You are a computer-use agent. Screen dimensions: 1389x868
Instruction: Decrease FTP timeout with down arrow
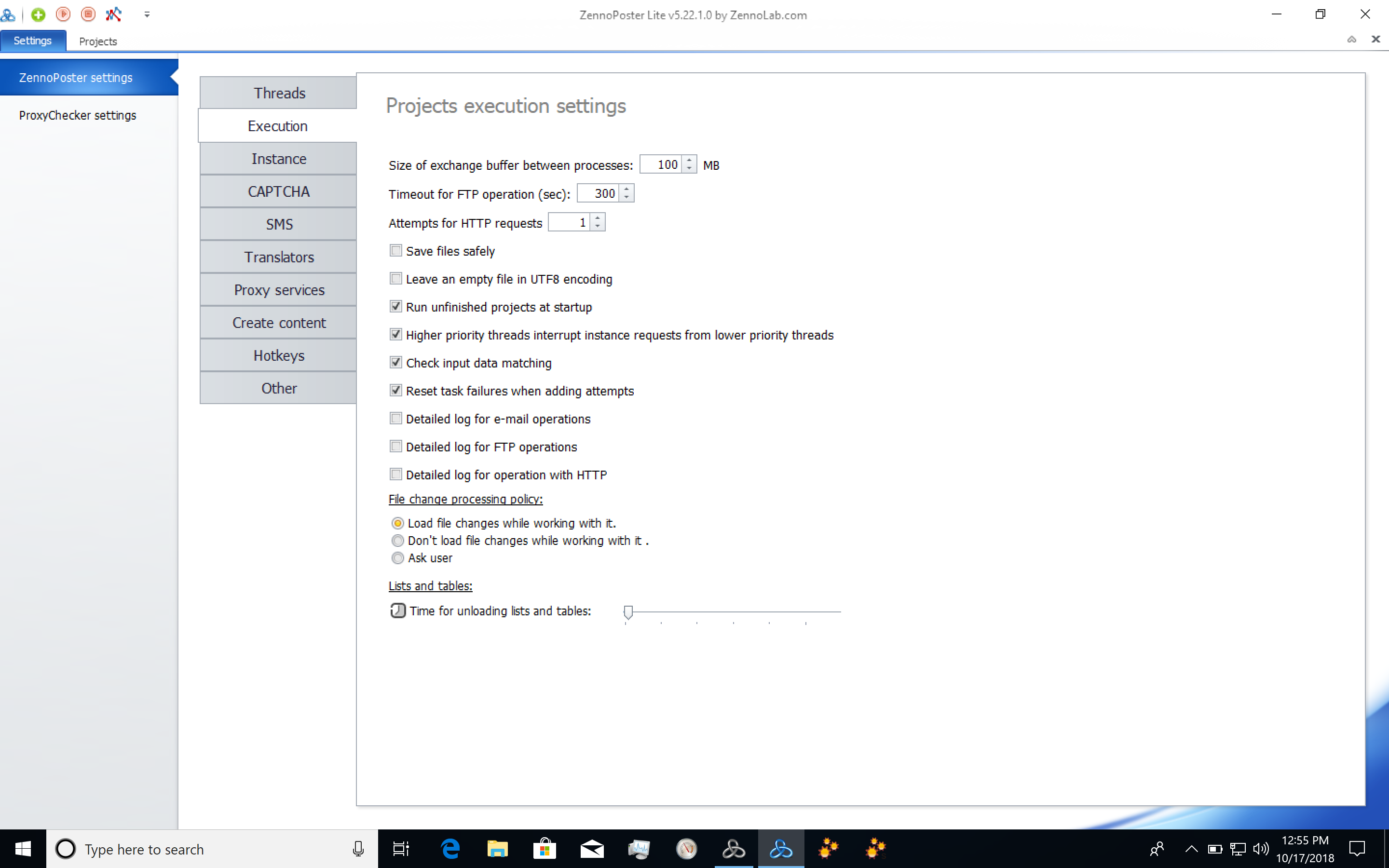click(x=627, y=198)
